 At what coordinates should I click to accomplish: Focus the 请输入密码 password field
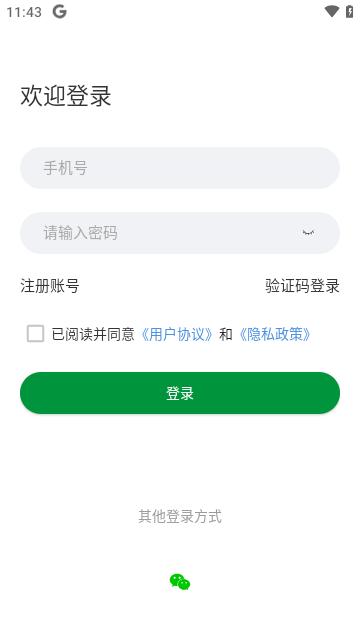[180, 233]
